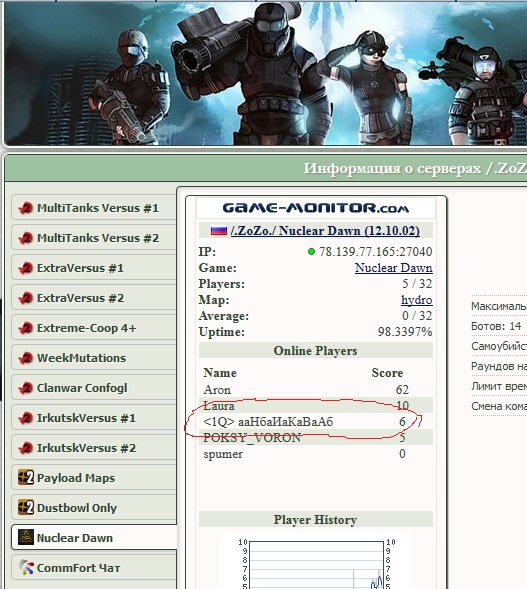The width and height of the screenshot is (527, 589).
Task: Select player Aron in the list
Action: 217,390
